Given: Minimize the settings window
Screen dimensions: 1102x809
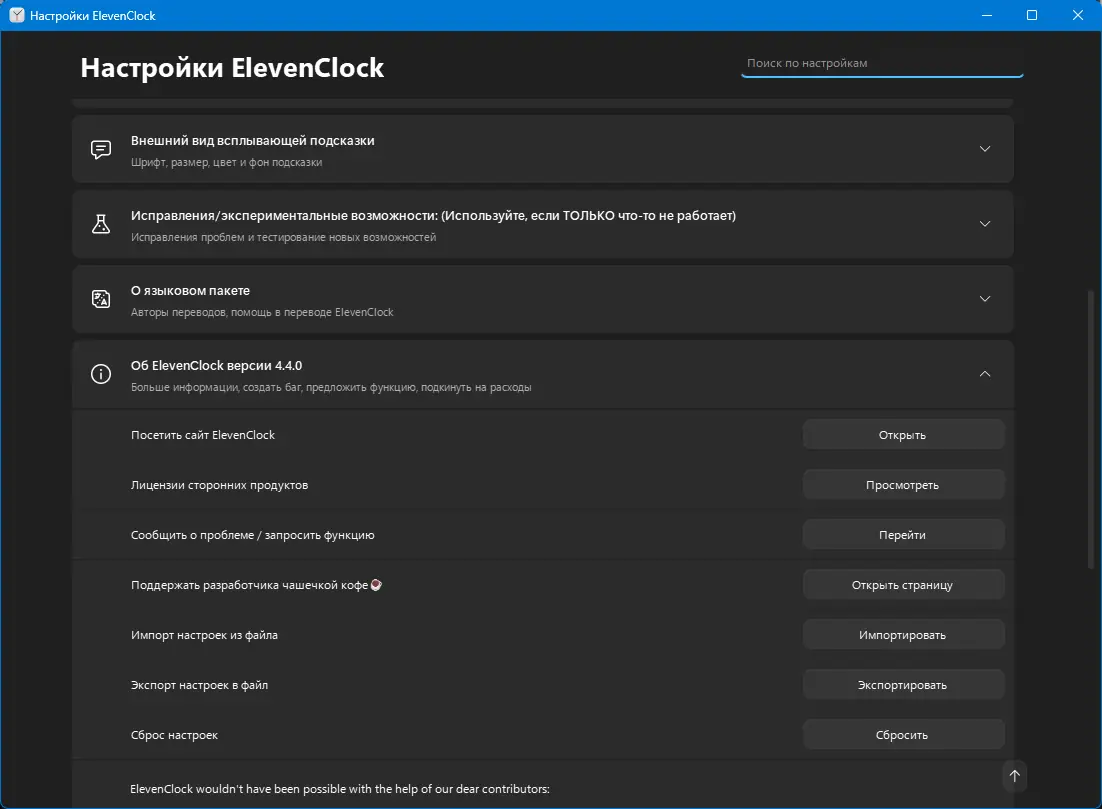Looking at the screenshot, I should [x=987, y=15].
